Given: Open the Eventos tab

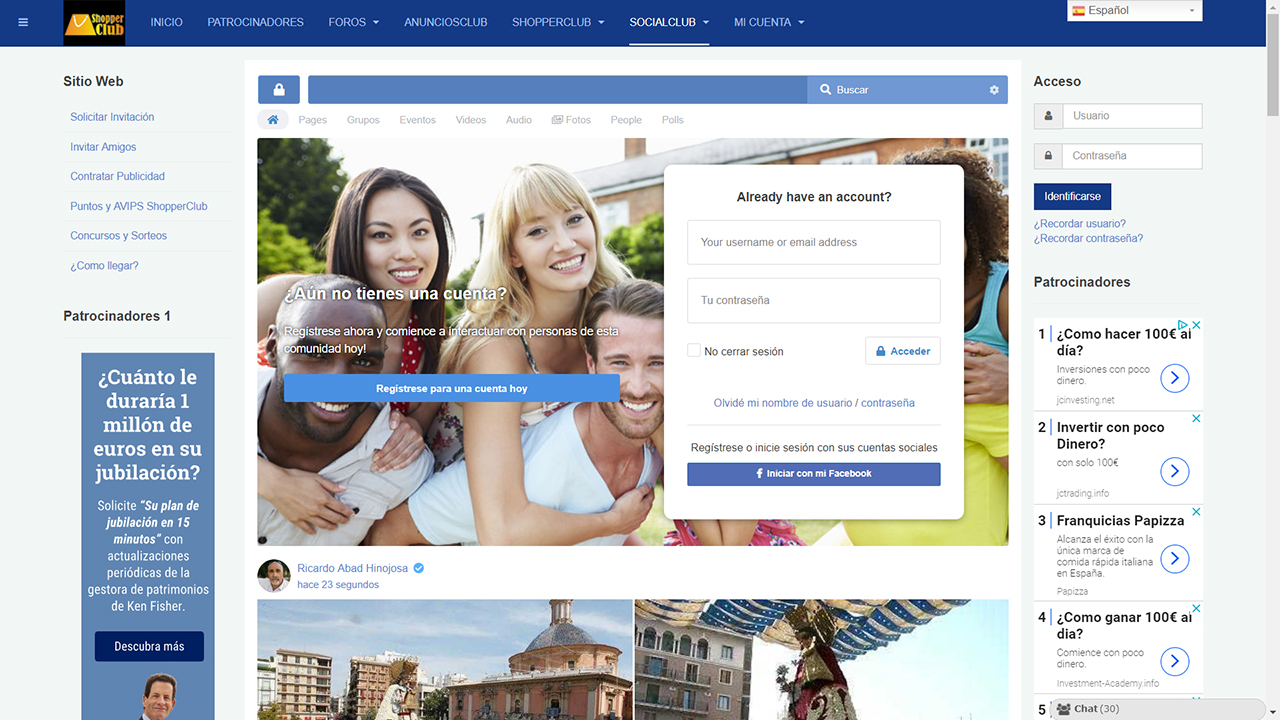Looking at the screenshot, I should [417, 120].
